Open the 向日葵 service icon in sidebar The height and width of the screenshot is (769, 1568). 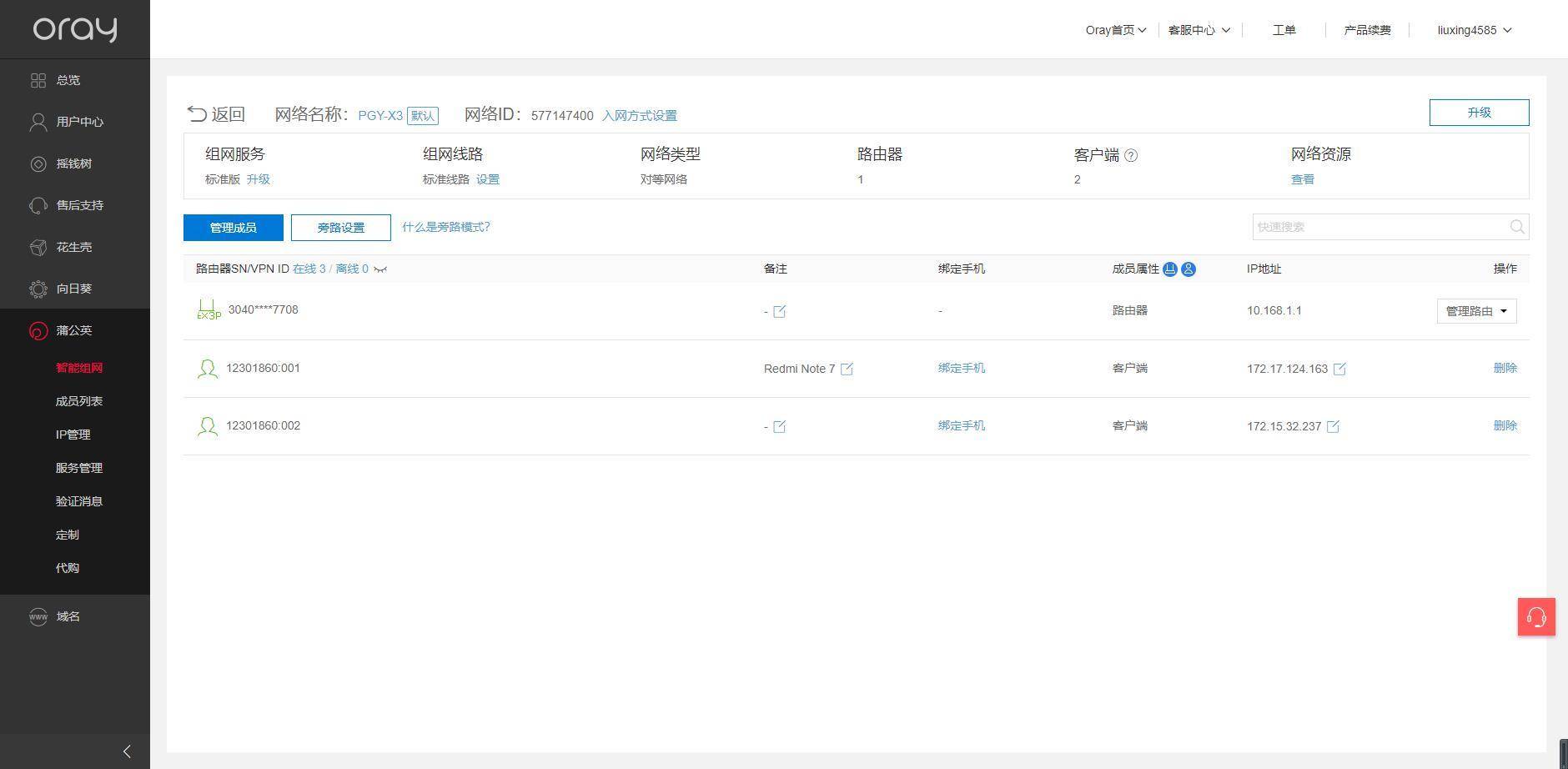click(x=38, y=289)
